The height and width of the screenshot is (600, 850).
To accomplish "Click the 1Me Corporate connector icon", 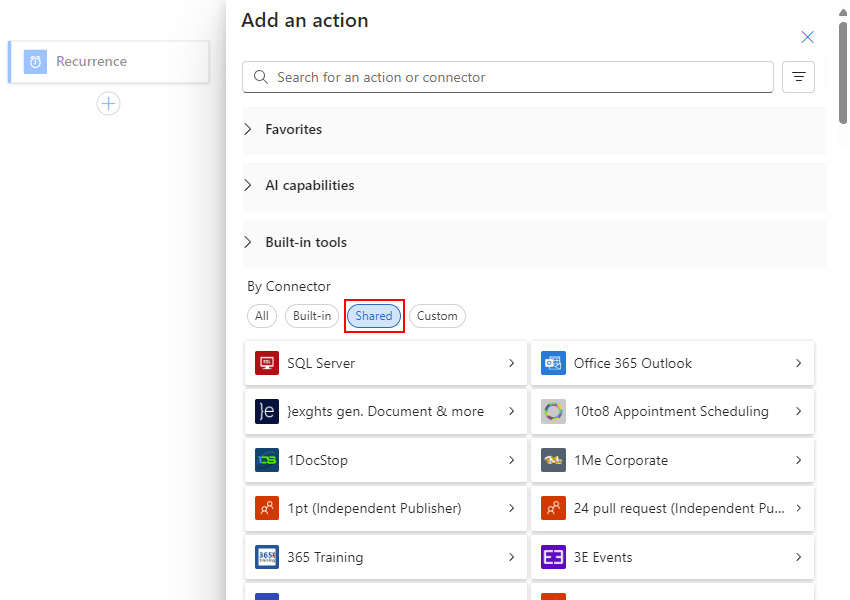I will 553,460.
